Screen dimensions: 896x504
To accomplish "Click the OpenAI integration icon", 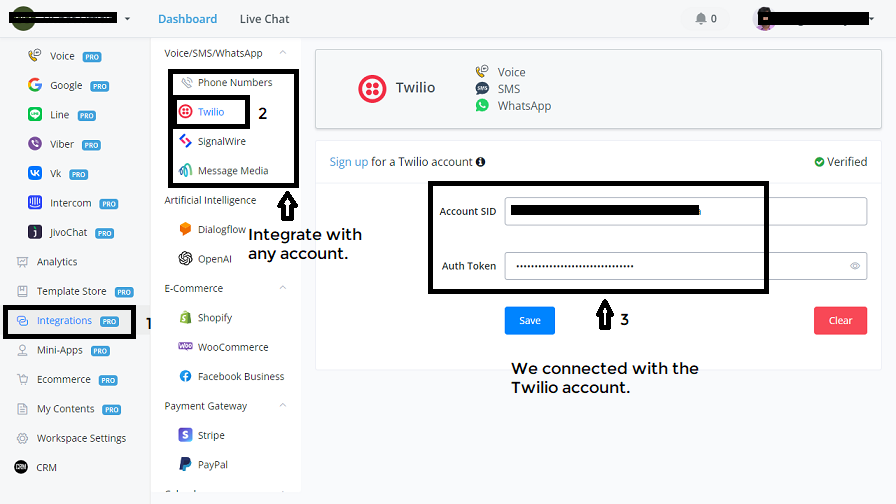I will click(185, 259).
